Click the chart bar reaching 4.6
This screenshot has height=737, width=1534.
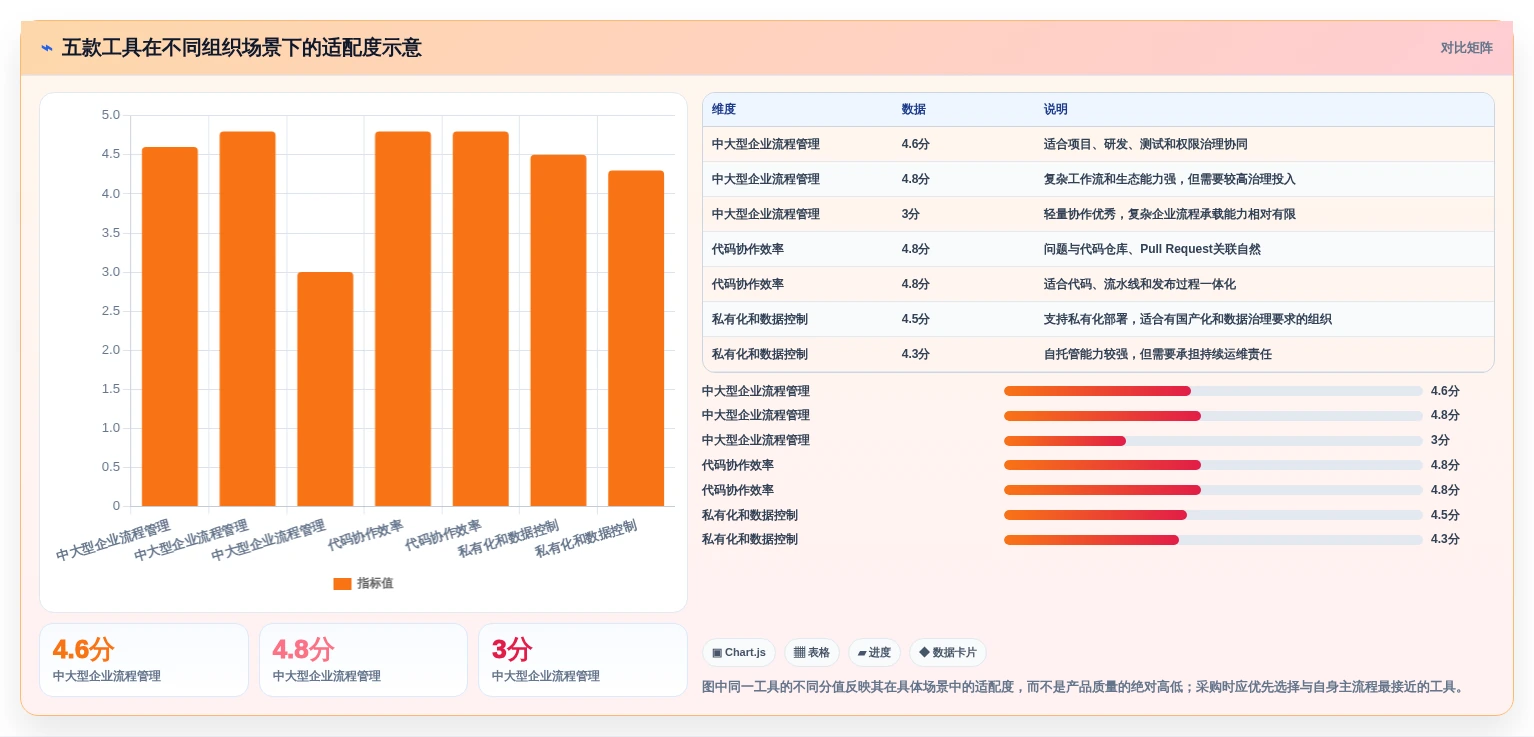pyautogui.click(x=170, y=327)
